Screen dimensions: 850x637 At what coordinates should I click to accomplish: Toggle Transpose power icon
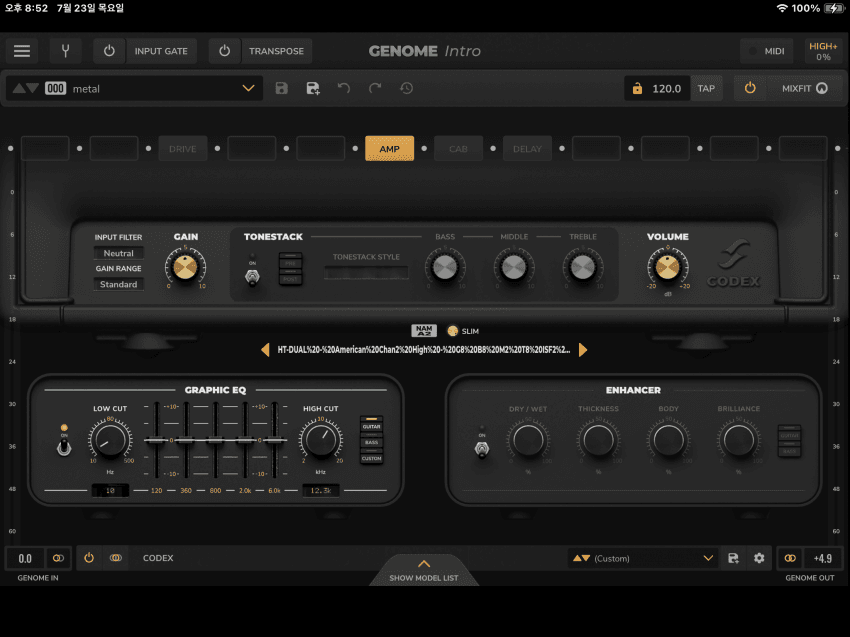(x=224, y=51)
